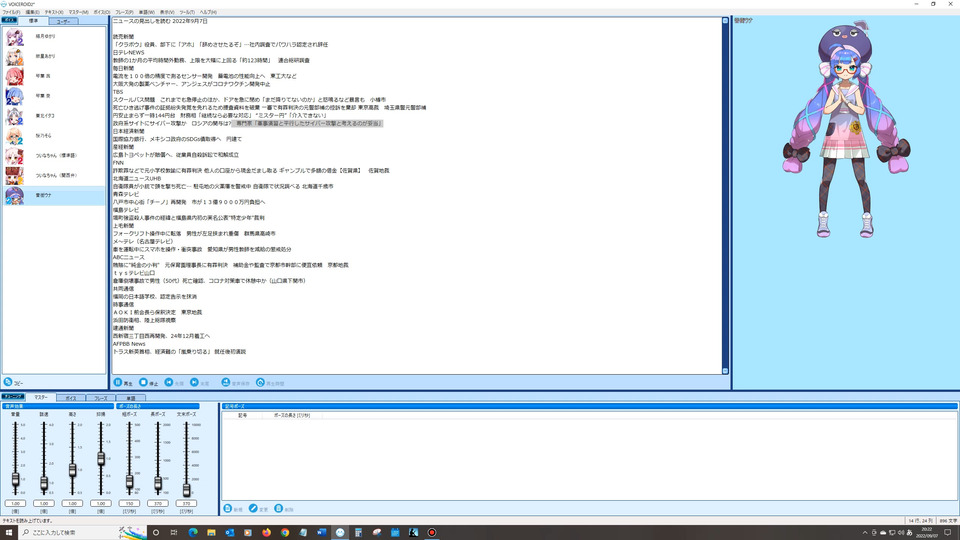Click the 音声保存 save audio icon
Viewport: 960px width, 540px height.
(225, 383)
